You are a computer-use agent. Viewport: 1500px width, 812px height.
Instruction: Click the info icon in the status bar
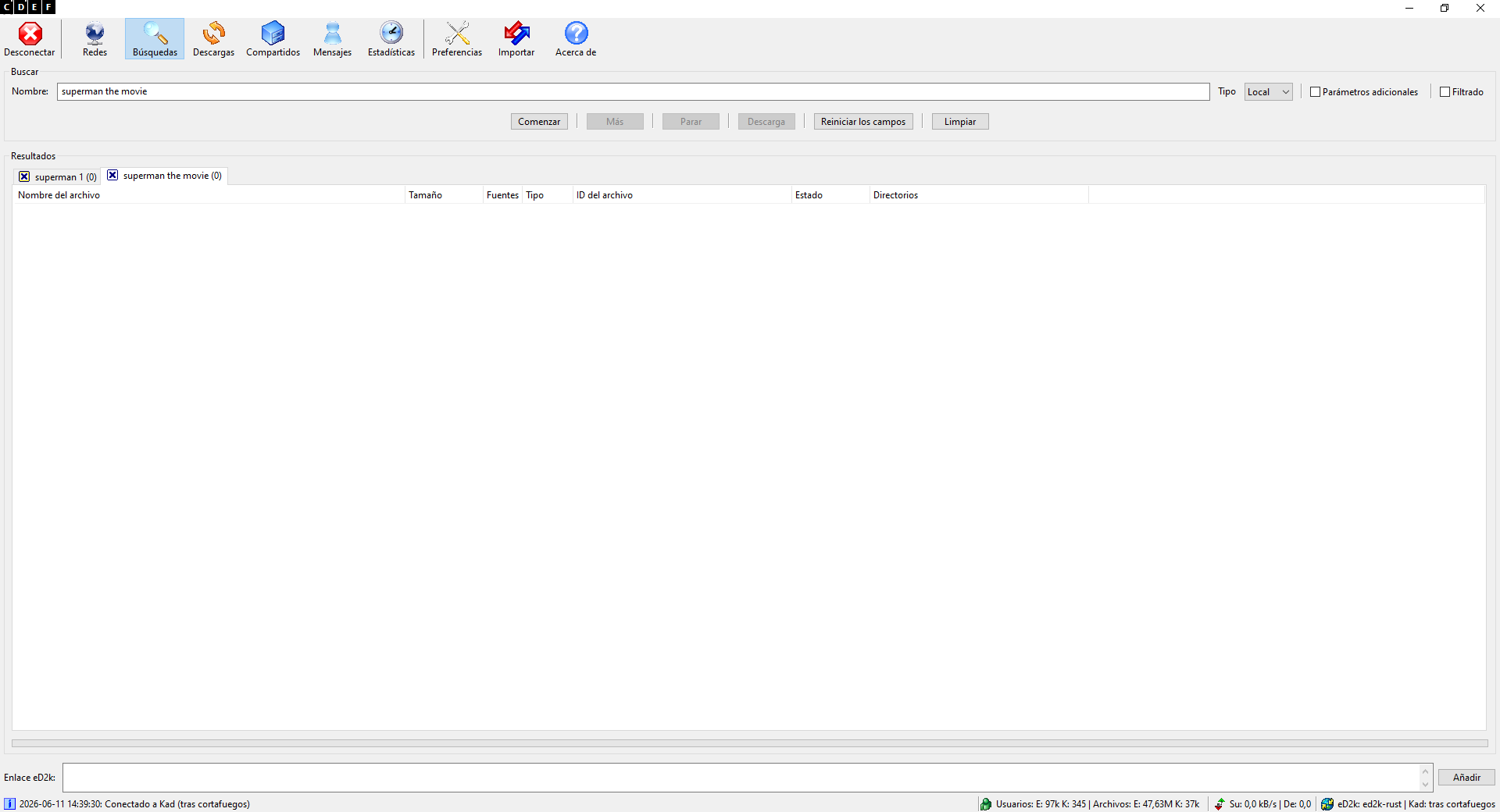pyautogui.click(x=9, y=804)
